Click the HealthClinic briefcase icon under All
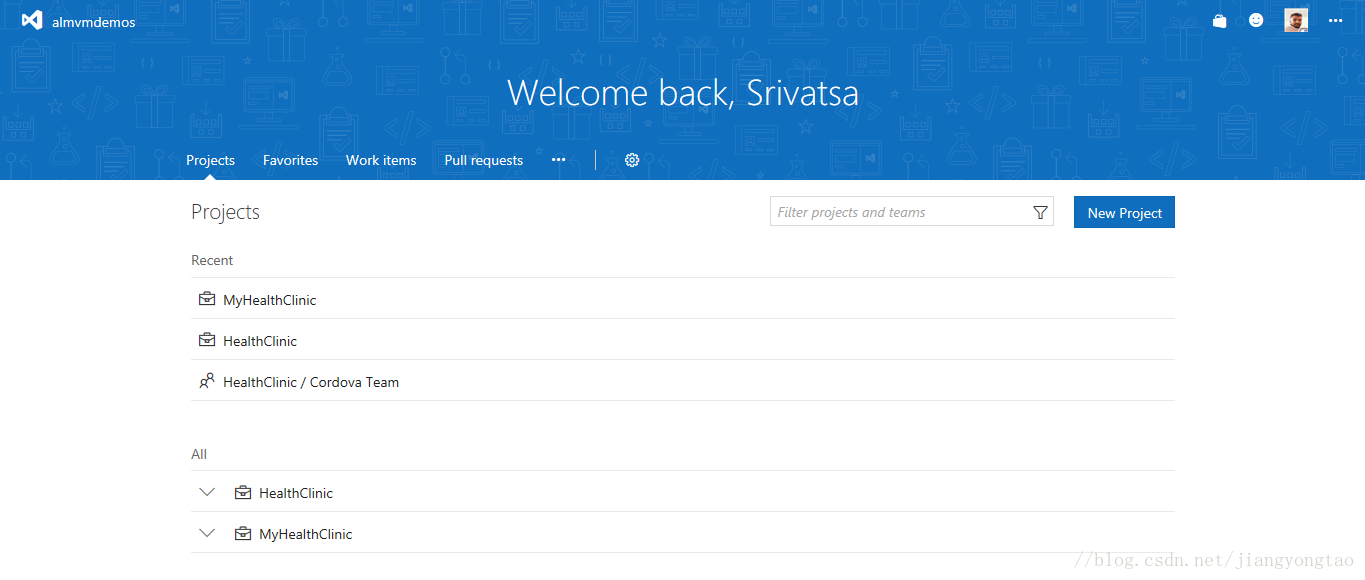The image size is (1365, 580). (x=243, y=492)
